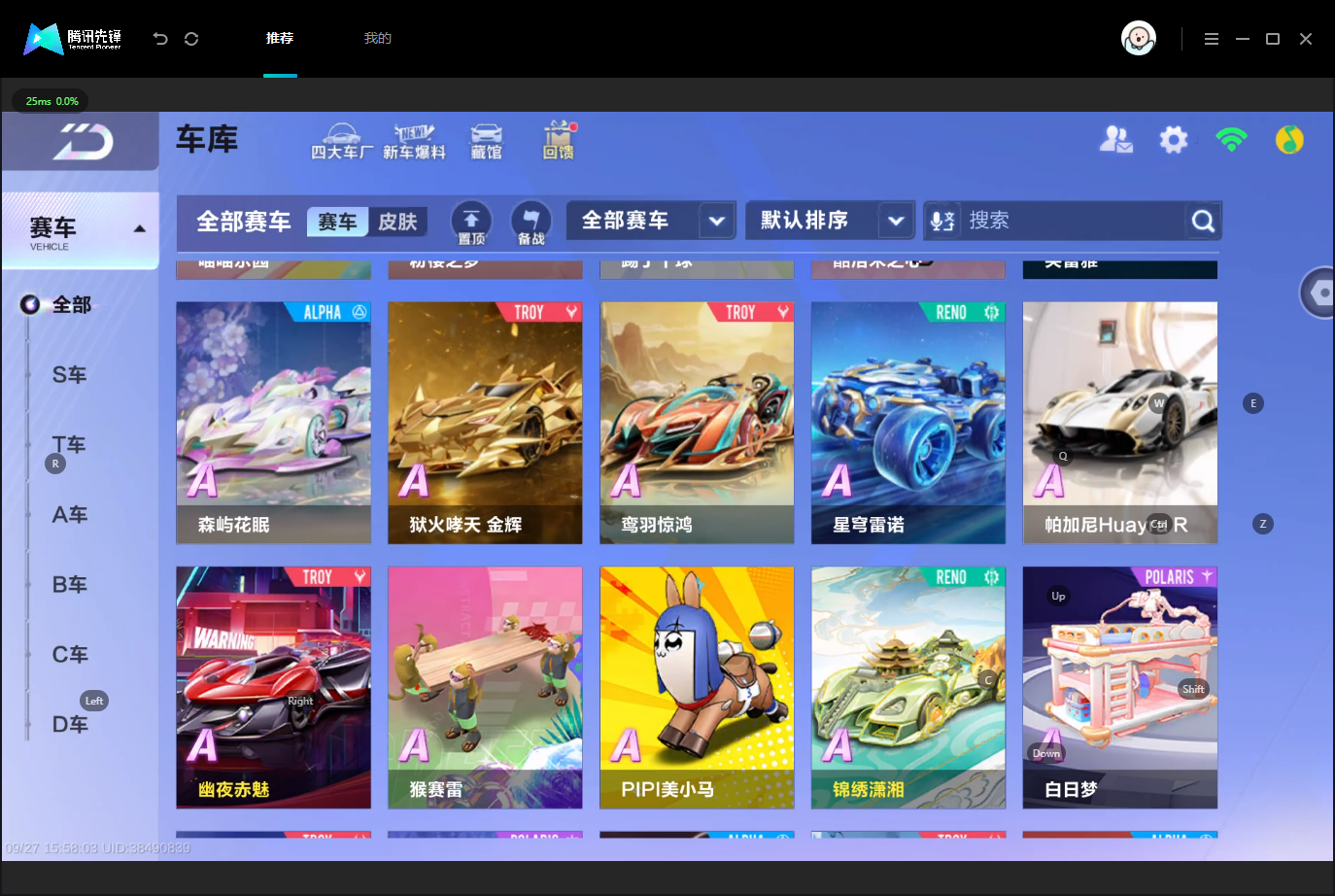
Task: Open the 四大车厂 icon
Action: (342, 142)
